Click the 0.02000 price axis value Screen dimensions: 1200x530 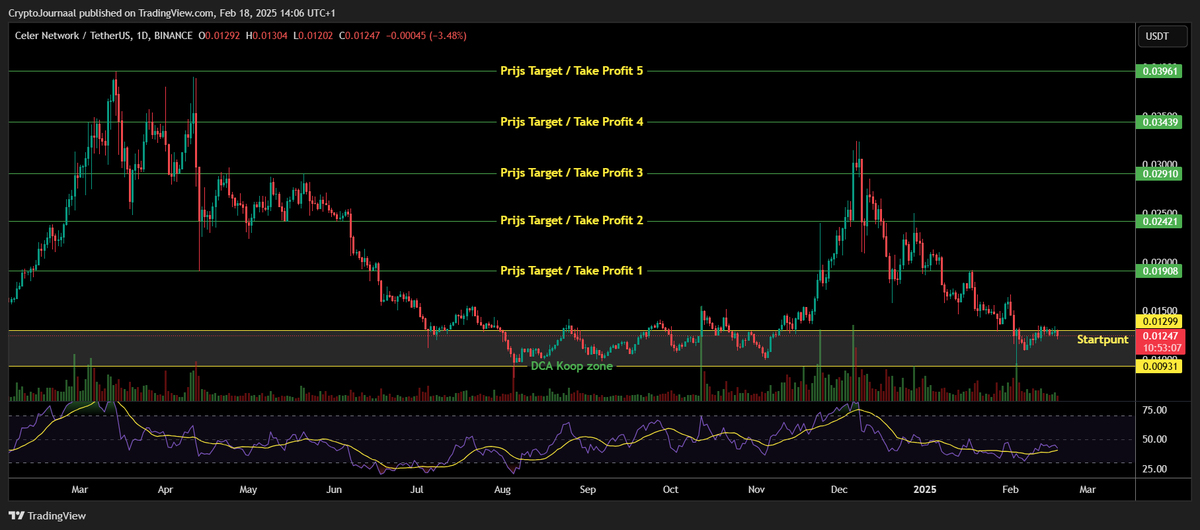tap(1160, 261)
